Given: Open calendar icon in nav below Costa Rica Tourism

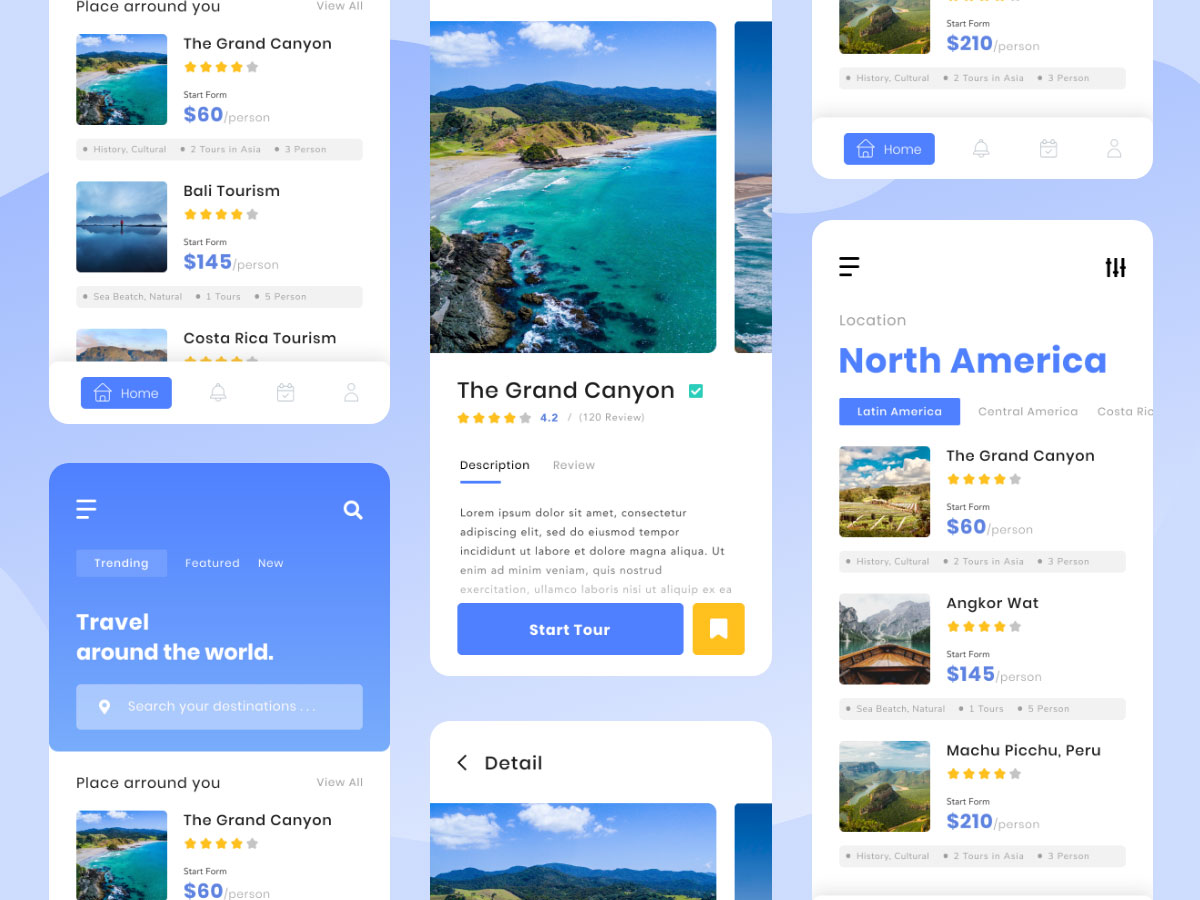Looking at the screenshot, I should pos(285,393).
